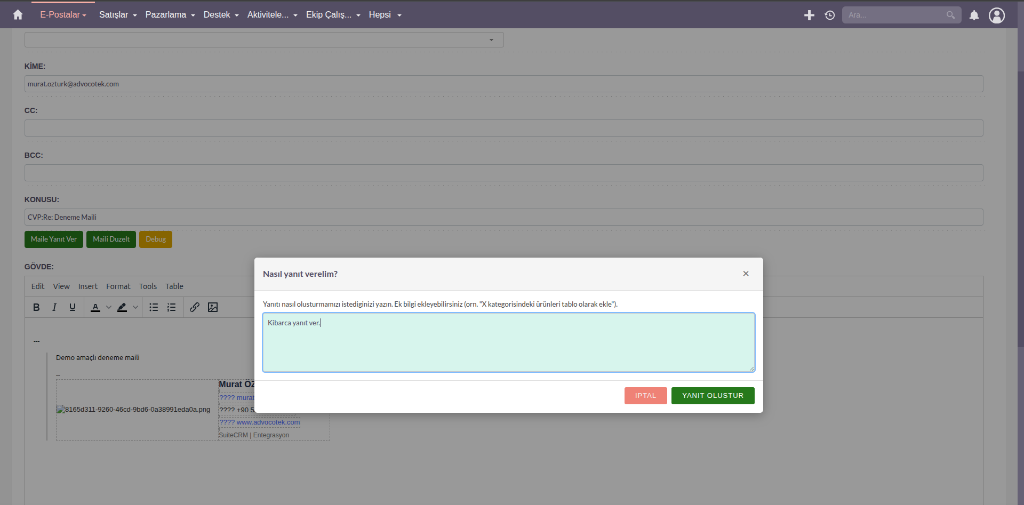
Task: Click the 'SuiteCRM | Entegrasyon' signature text
Action: click(254, 435)
